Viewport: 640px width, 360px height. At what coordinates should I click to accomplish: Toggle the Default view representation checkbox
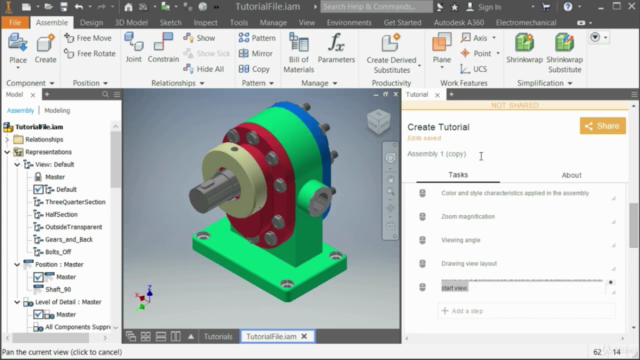tap(38, 189)
